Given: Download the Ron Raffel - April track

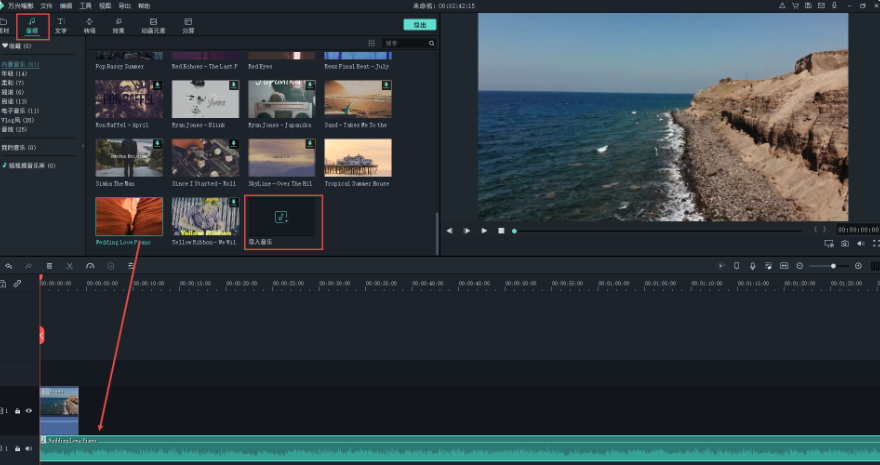Looking at the screenshot, I should [x=158, y=86].
